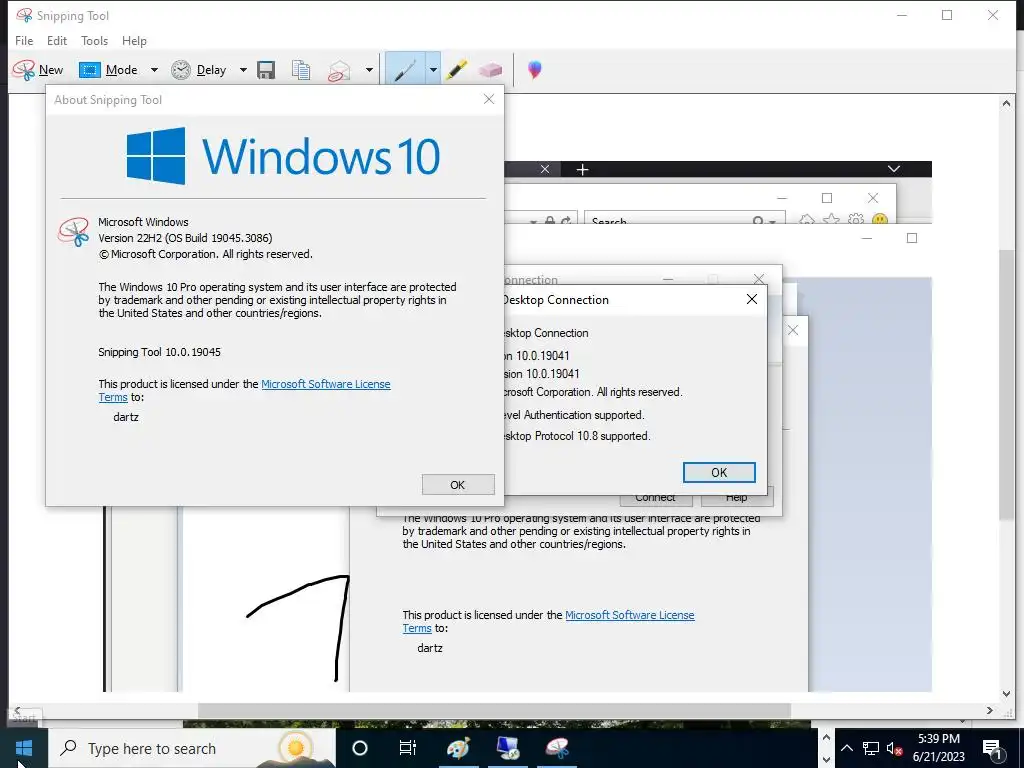Click the network tray icon
Viewport: 1024px width, 768px height.
871,748
